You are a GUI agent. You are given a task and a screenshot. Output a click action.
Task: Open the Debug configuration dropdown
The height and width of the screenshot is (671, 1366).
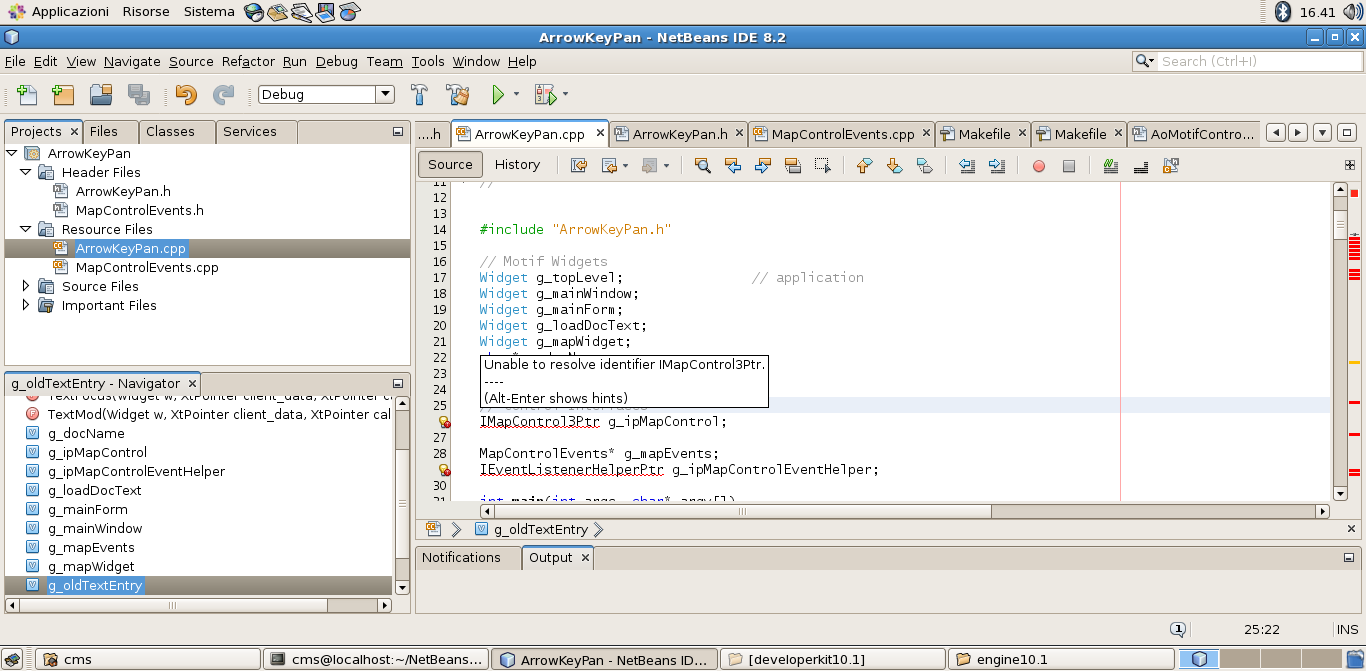point(385,94)
